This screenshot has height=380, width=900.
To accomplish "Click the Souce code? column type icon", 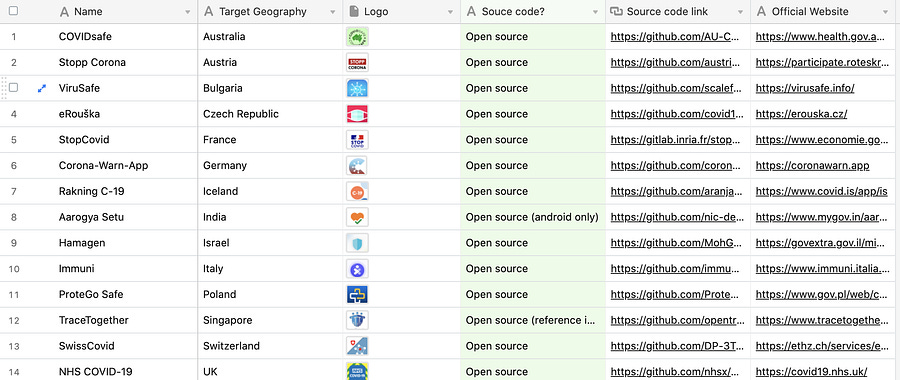I will point(471,11).
